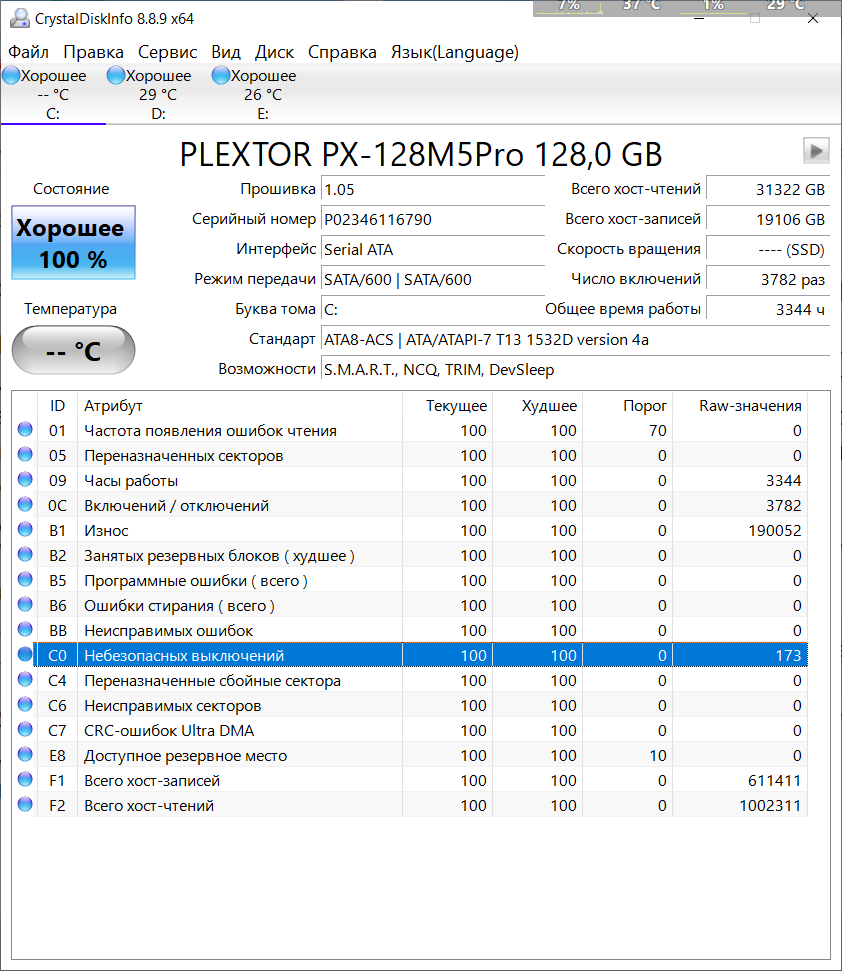
Task: Click status icon for attribute C4
Action: click(x=25, y=679)
